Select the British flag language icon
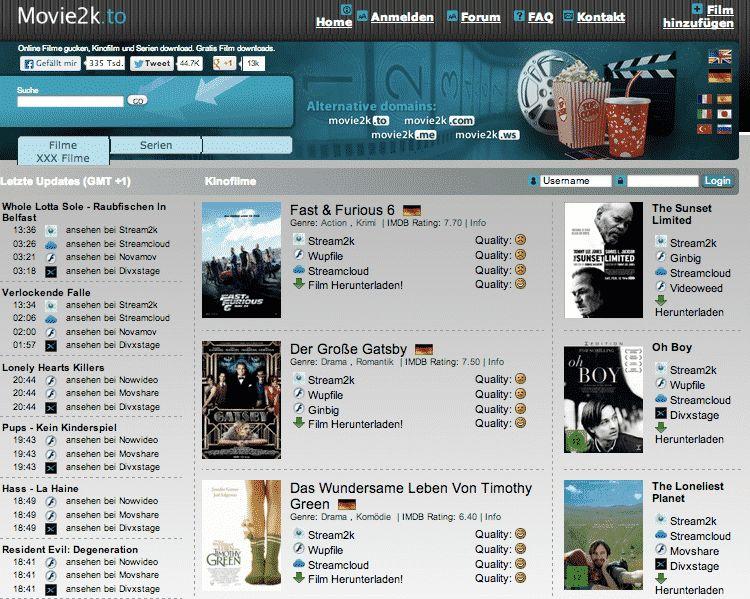The width and height of the screenshot is (750, 599). click(719, 58)
